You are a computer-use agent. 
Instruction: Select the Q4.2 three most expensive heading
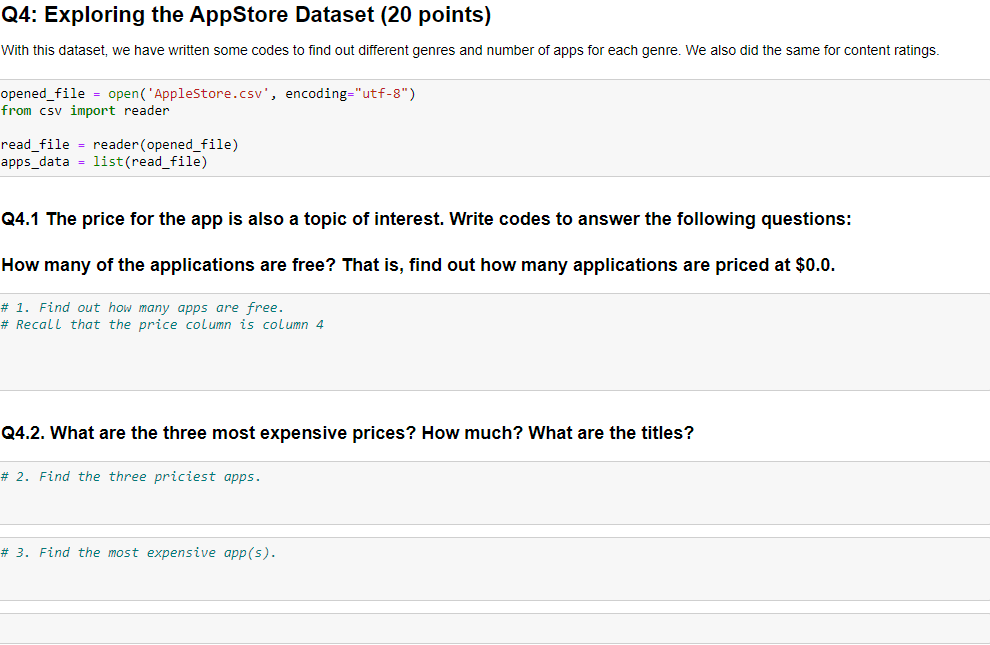(347, 433)
